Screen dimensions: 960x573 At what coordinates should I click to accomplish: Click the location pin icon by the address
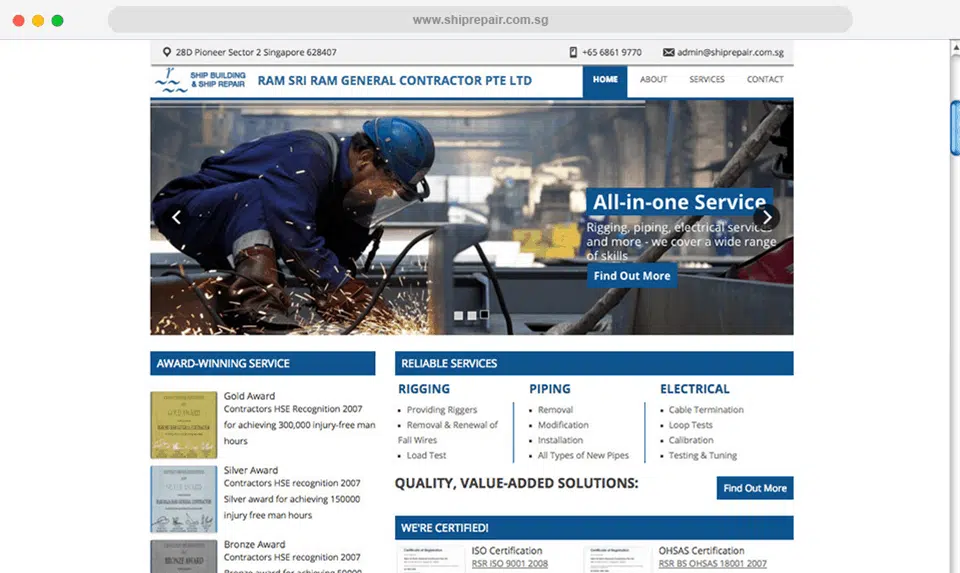tap(167, 52)
